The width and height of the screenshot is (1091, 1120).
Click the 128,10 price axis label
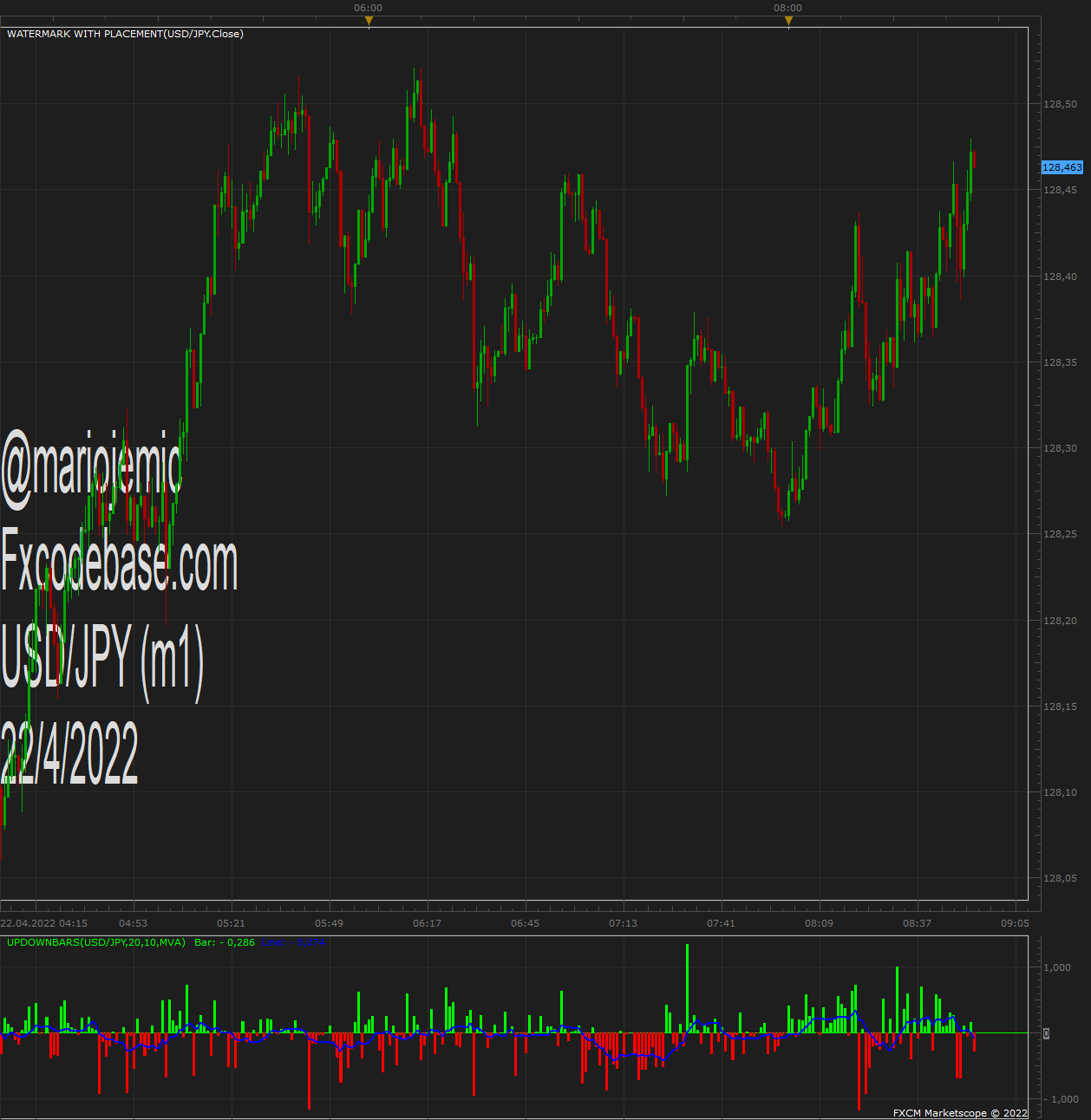point(1060,792)
